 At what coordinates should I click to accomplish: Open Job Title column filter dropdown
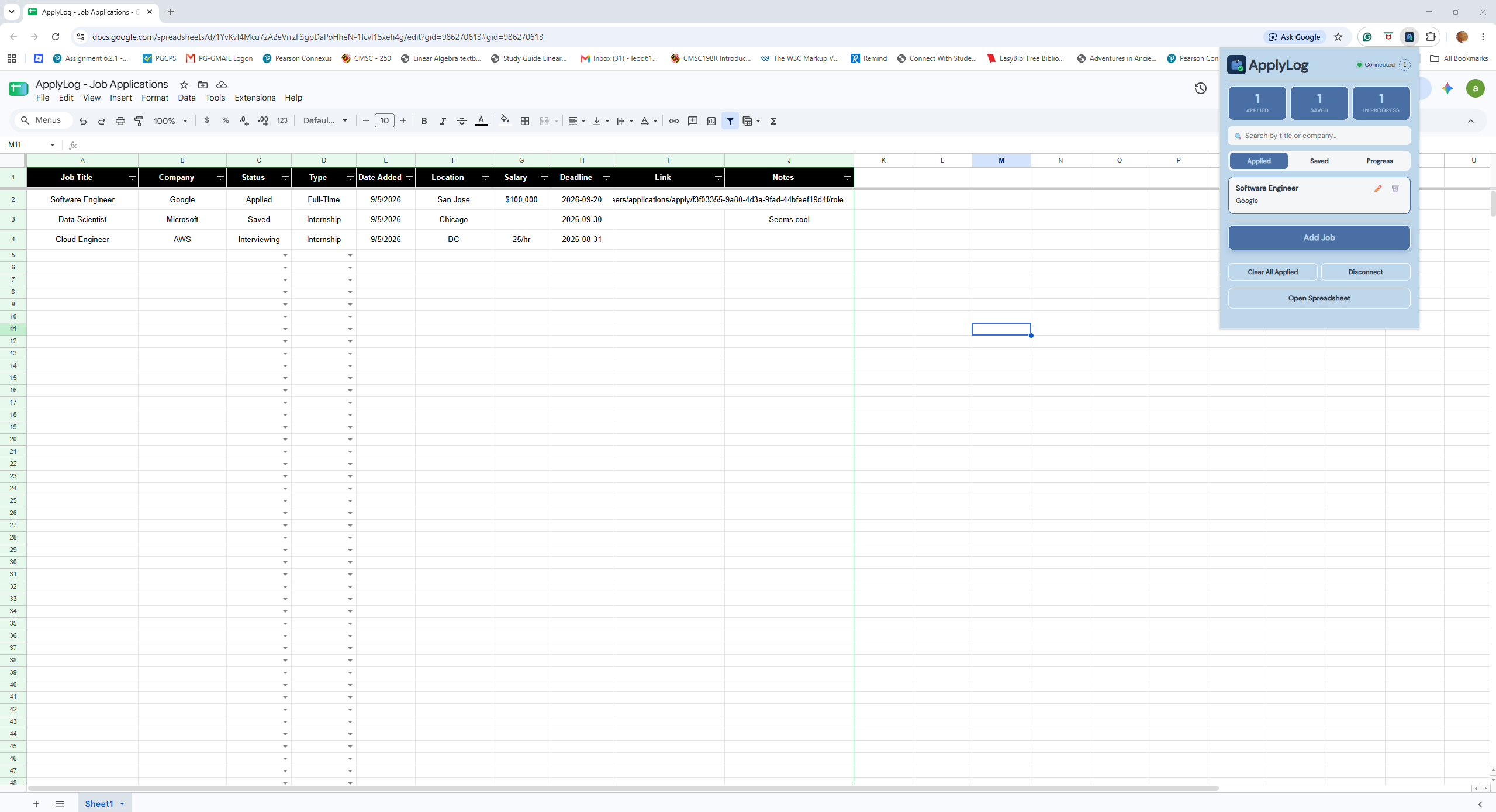tap(132, 178)
